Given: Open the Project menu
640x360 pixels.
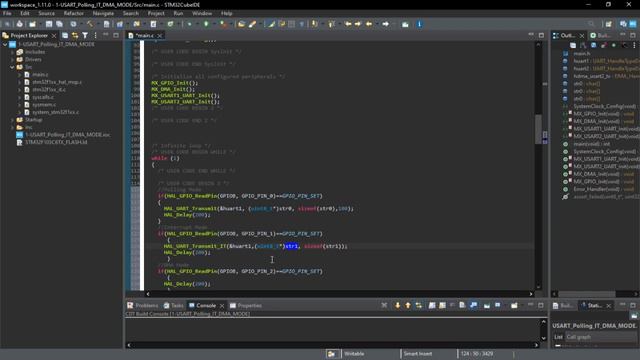Looking at the screenshot, I should pos(156,13).
